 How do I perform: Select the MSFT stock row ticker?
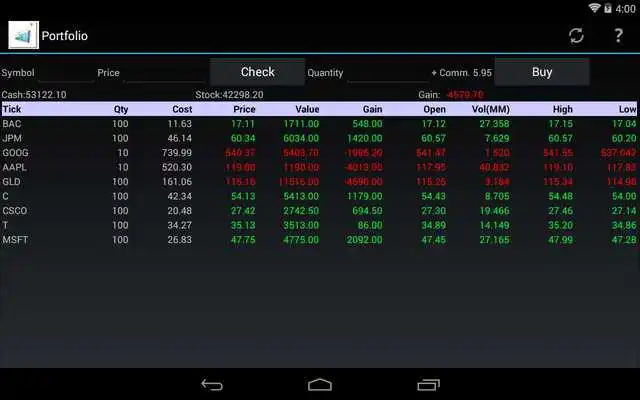tap(15, 240)
